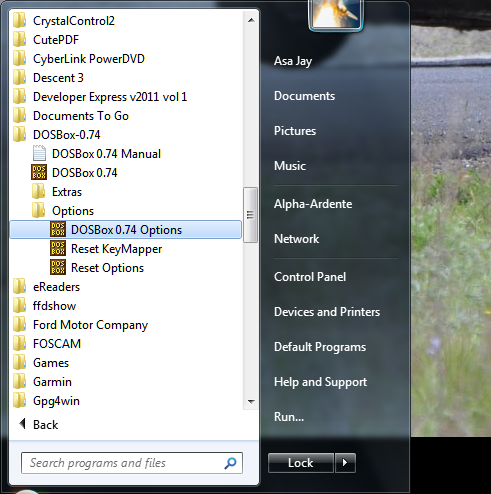Collapse the DOSBox-0.74 folder label
This screenshot has width=491, height=494.
click(x=67, y=135)
